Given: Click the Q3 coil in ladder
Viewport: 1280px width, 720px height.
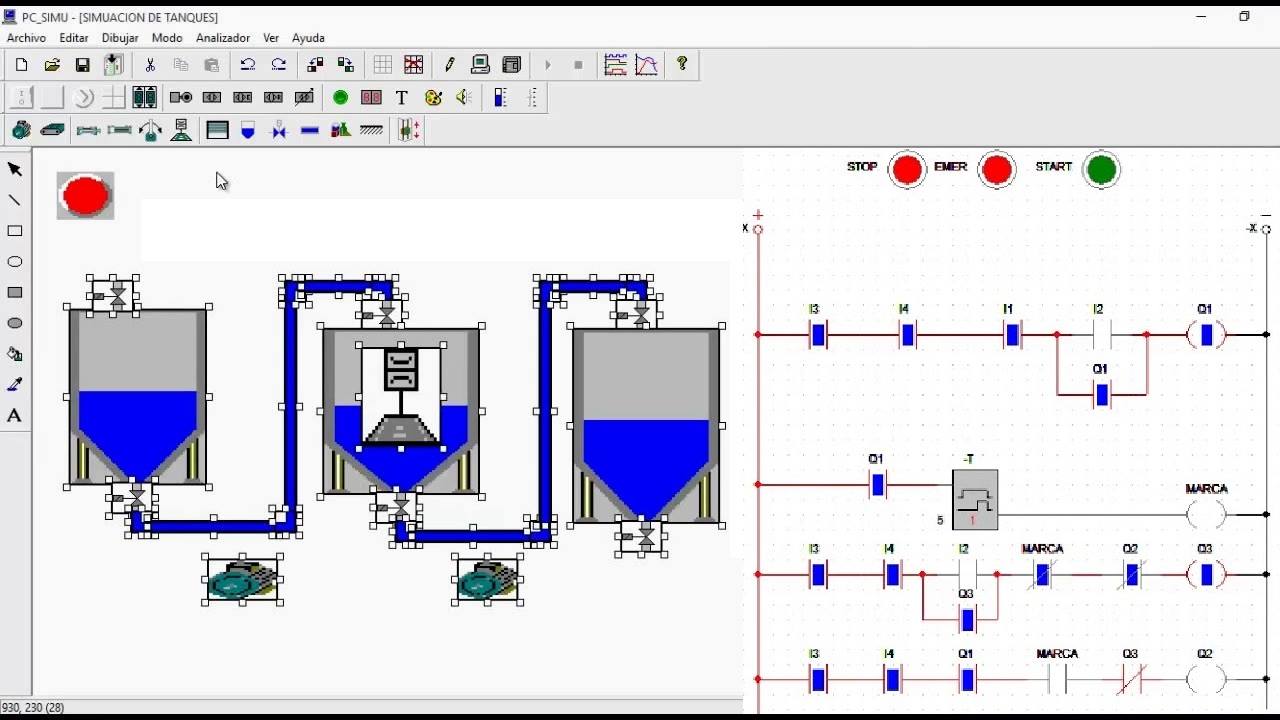Looking at the screenshot, I should point(1206,575).
